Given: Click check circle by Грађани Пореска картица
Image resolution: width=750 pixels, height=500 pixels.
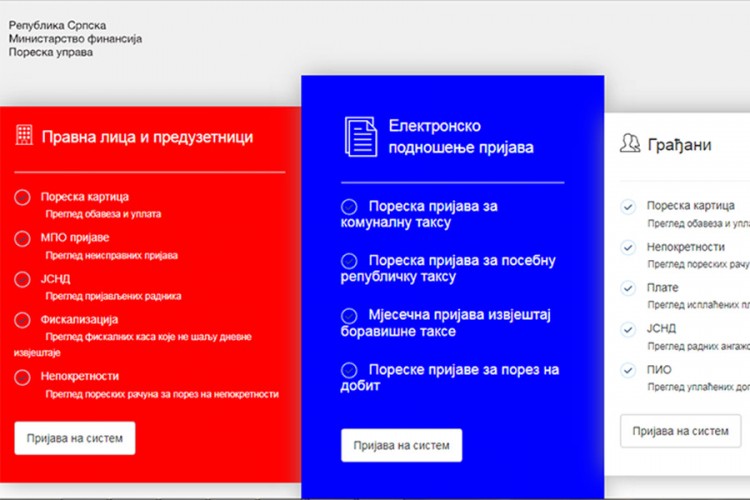Looking at the screenshot, I should tap(628, 207).
